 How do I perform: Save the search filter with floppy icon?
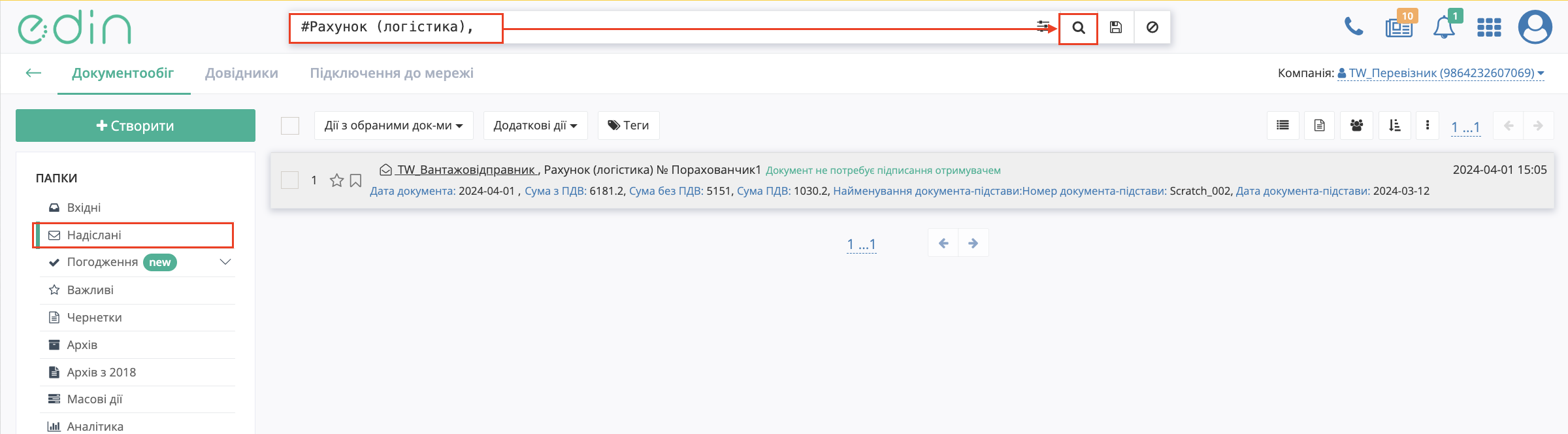tap(1116, 28)
